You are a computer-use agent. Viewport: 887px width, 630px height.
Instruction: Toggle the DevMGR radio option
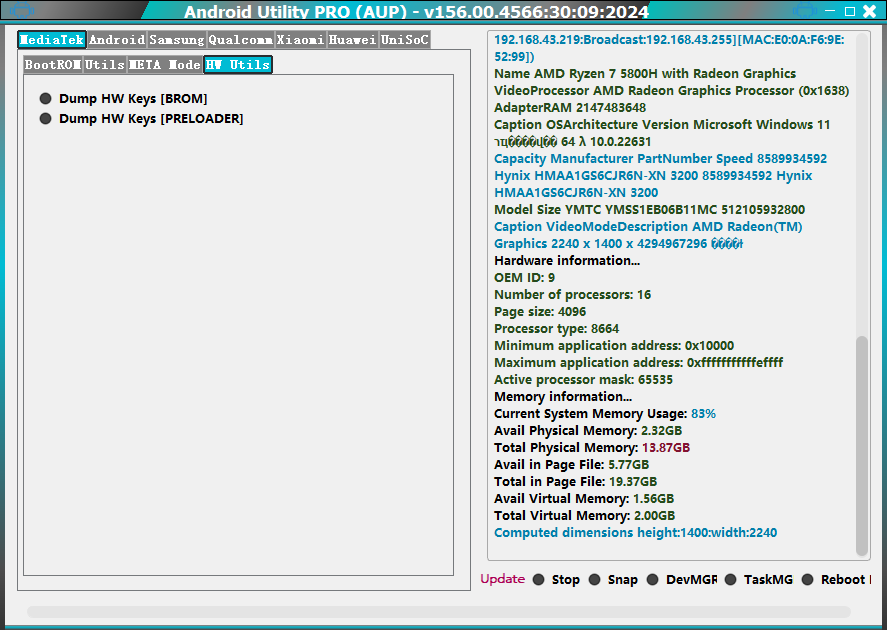682,580
